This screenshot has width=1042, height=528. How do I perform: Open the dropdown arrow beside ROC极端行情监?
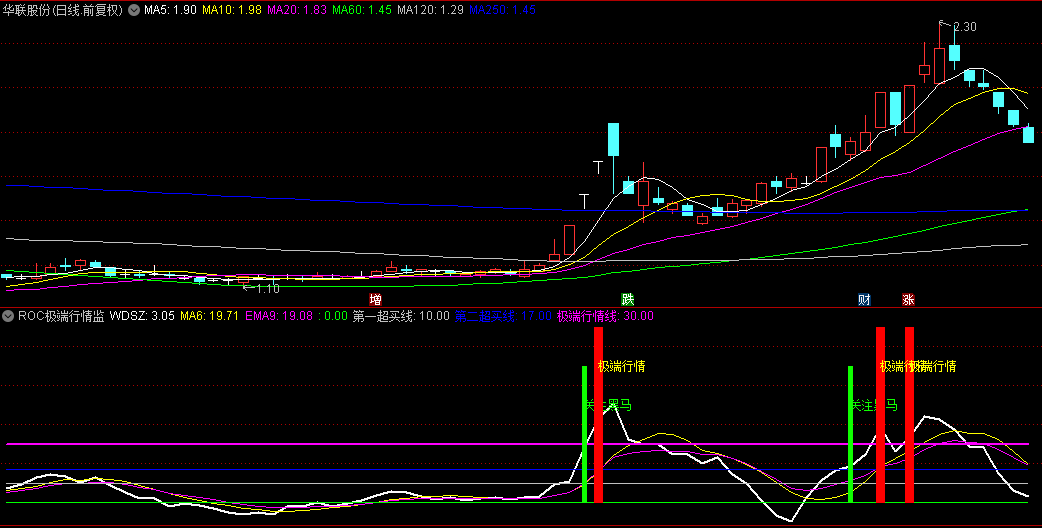[x=9, y=315]
